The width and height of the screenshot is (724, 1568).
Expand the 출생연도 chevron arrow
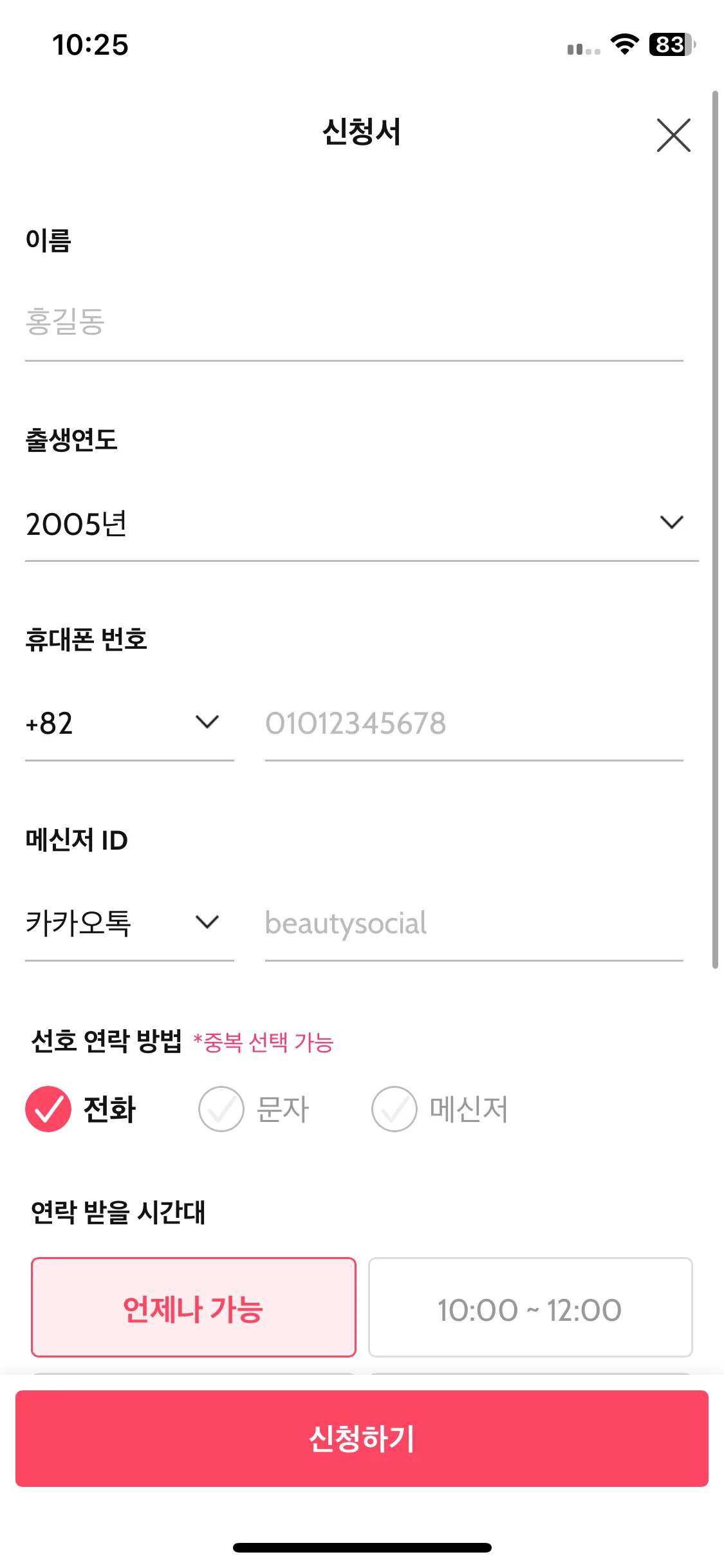tap(671, 522)
